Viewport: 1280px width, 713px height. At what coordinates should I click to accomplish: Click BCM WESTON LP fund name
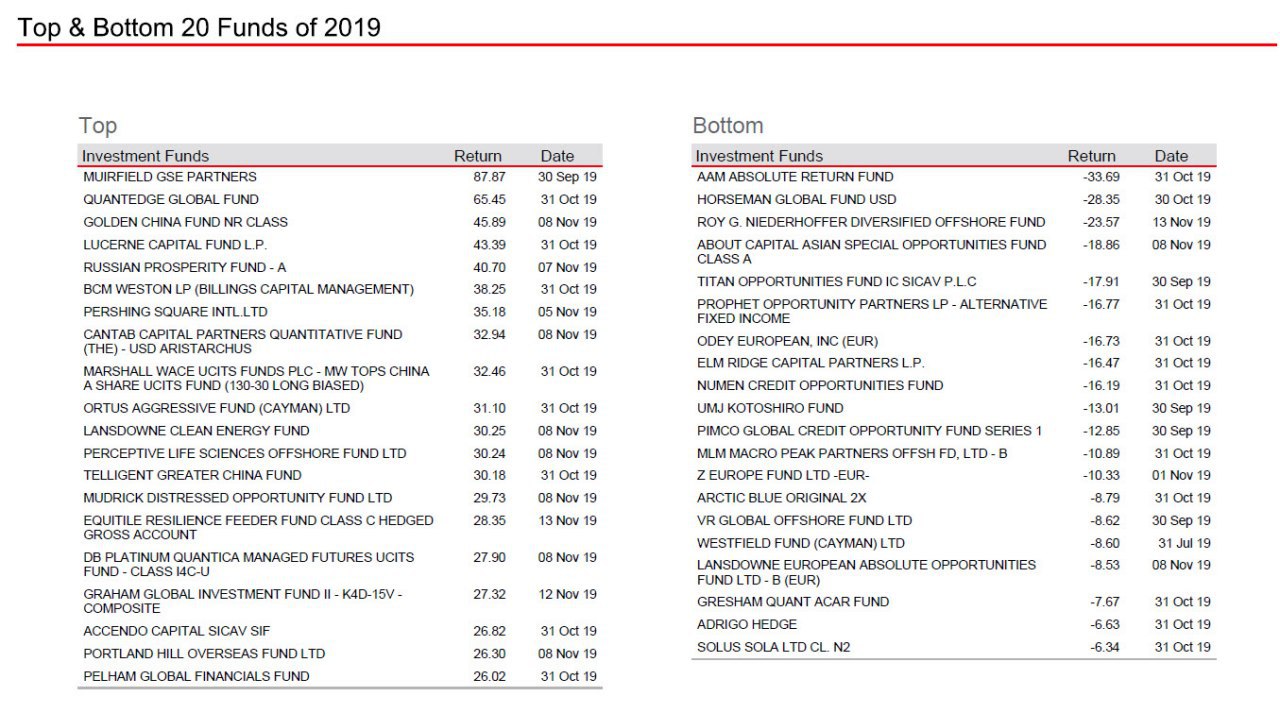pyautogui.click(x=248, y=289)
